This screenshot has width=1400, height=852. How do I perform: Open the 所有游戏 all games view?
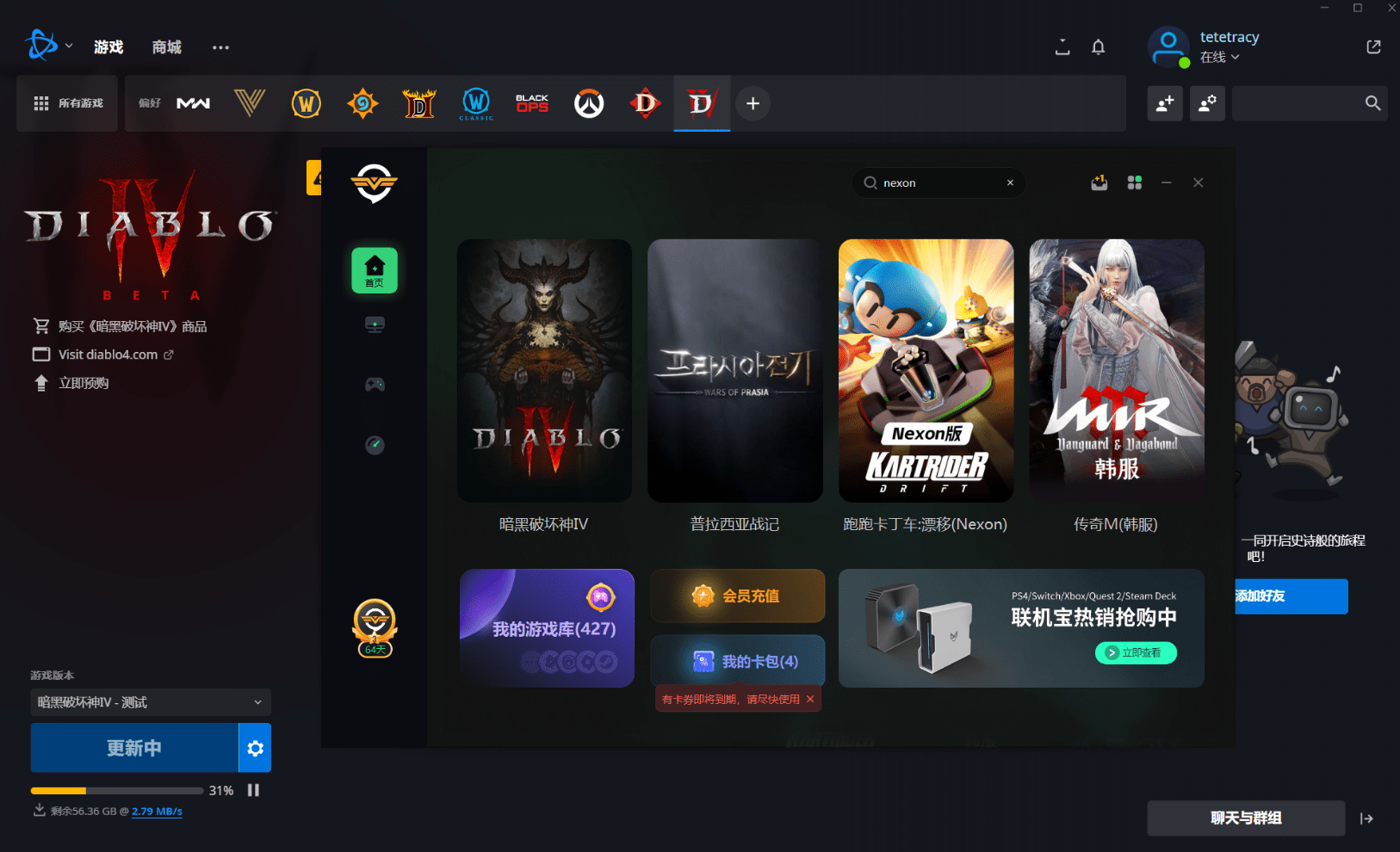pos(68,103)
